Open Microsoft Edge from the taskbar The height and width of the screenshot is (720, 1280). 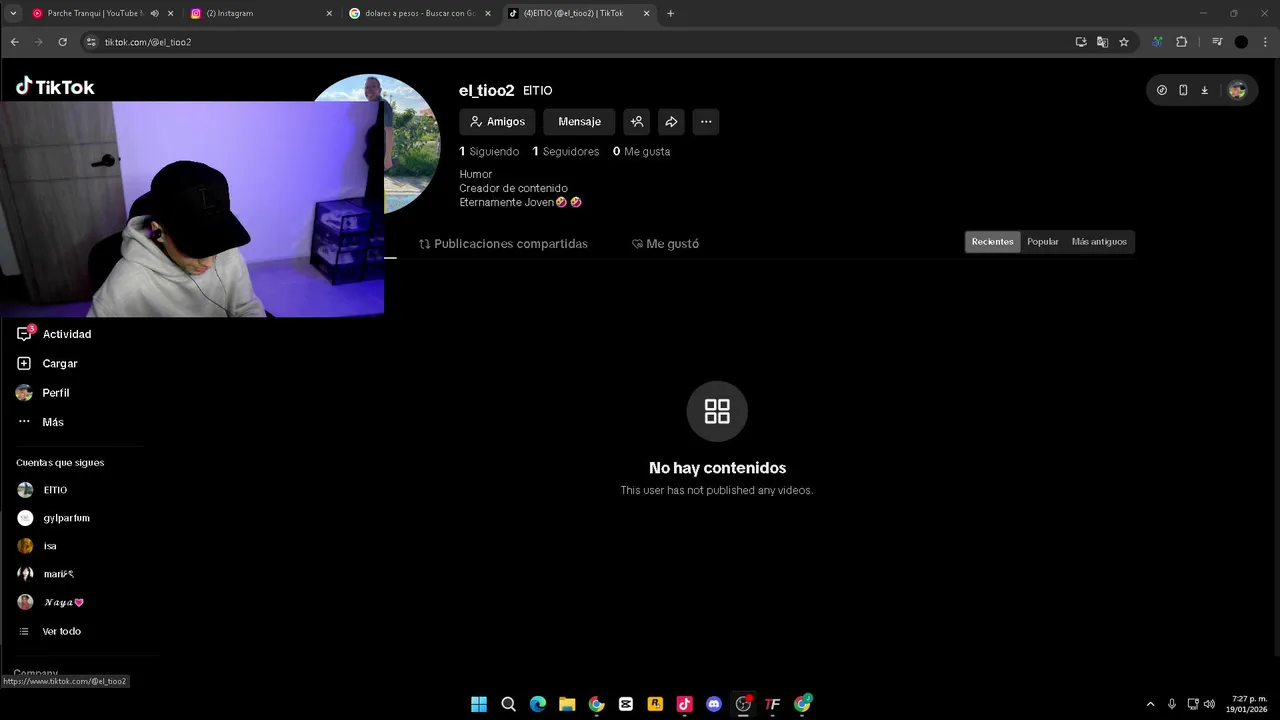pos(538,704)
